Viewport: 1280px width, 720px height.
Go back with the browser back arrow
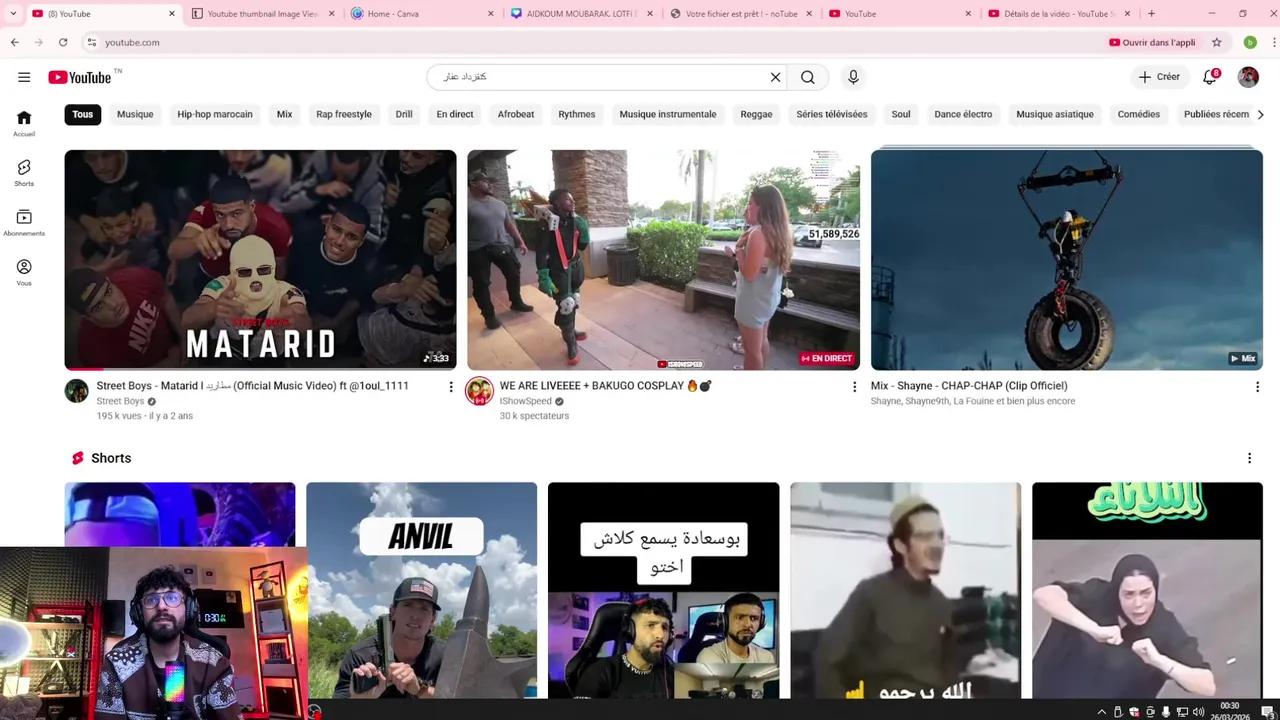point(15,42)
